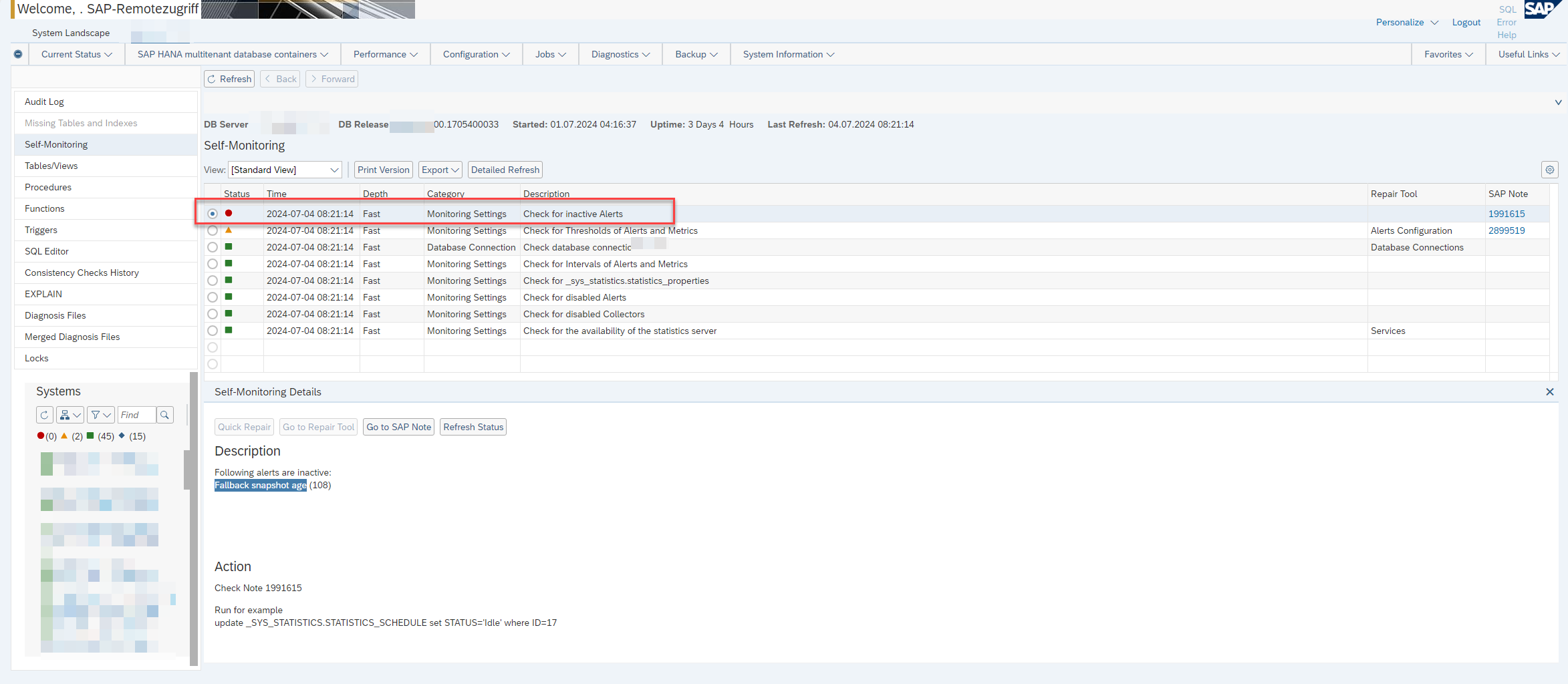Open the Systems hierarchy grouping menu

pos(70,415)
